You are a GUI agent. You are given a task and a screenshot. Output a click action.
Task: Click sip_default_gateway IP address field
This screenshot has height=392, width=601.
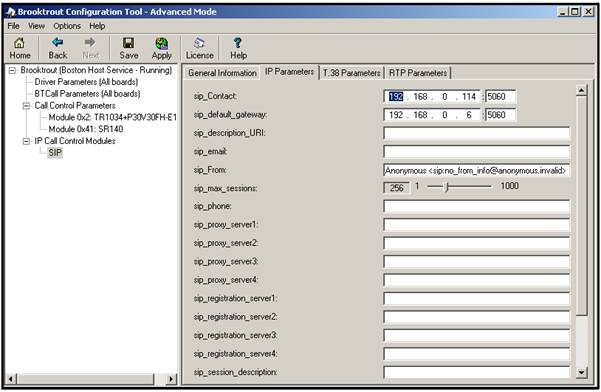(x=432, y=115)
